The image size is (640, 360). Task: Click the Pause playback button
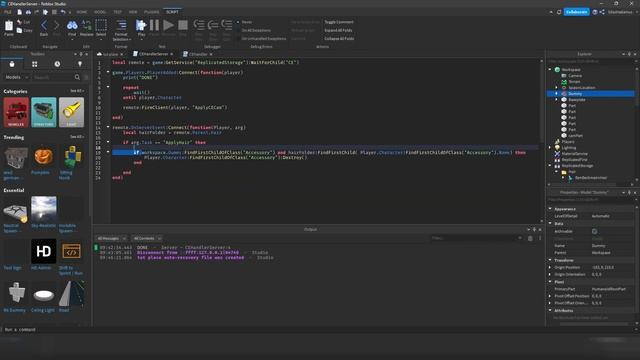(154, 25)
